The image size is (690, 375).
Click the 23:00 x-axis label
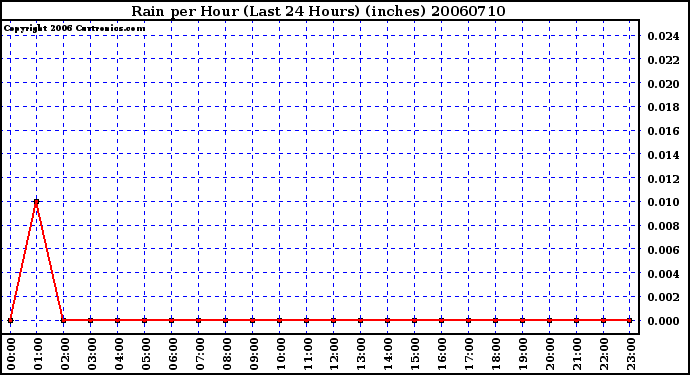click(x=631, y=354)
